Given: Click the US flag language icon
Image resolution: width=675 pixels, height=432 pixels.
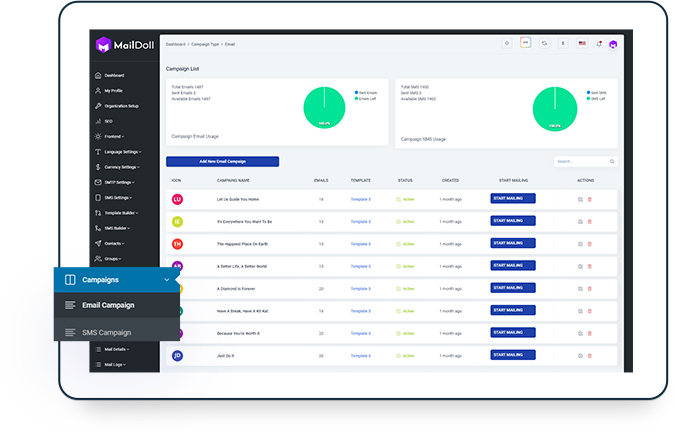Looking at the screenshot, I should pos(581,44).
